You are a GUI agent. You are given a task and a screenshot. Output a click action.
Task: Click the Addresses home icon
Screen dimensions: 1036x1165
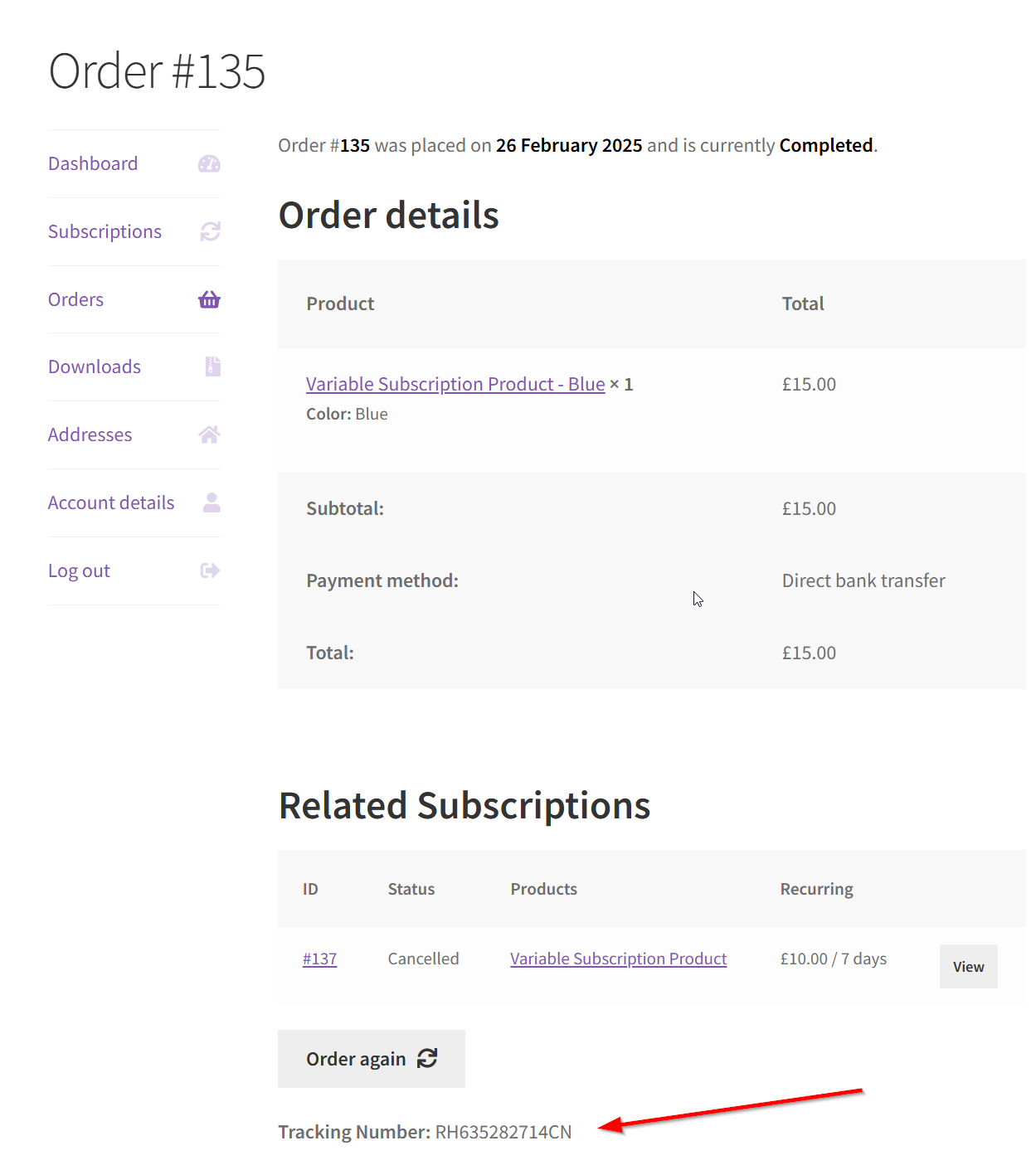point(210,434)
